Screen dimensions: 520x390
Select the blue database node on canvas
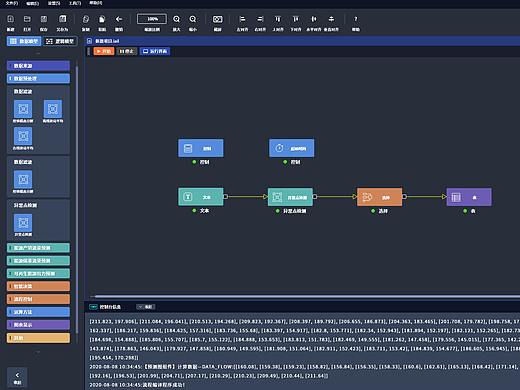pyautogui.click(x=201, y=148)
